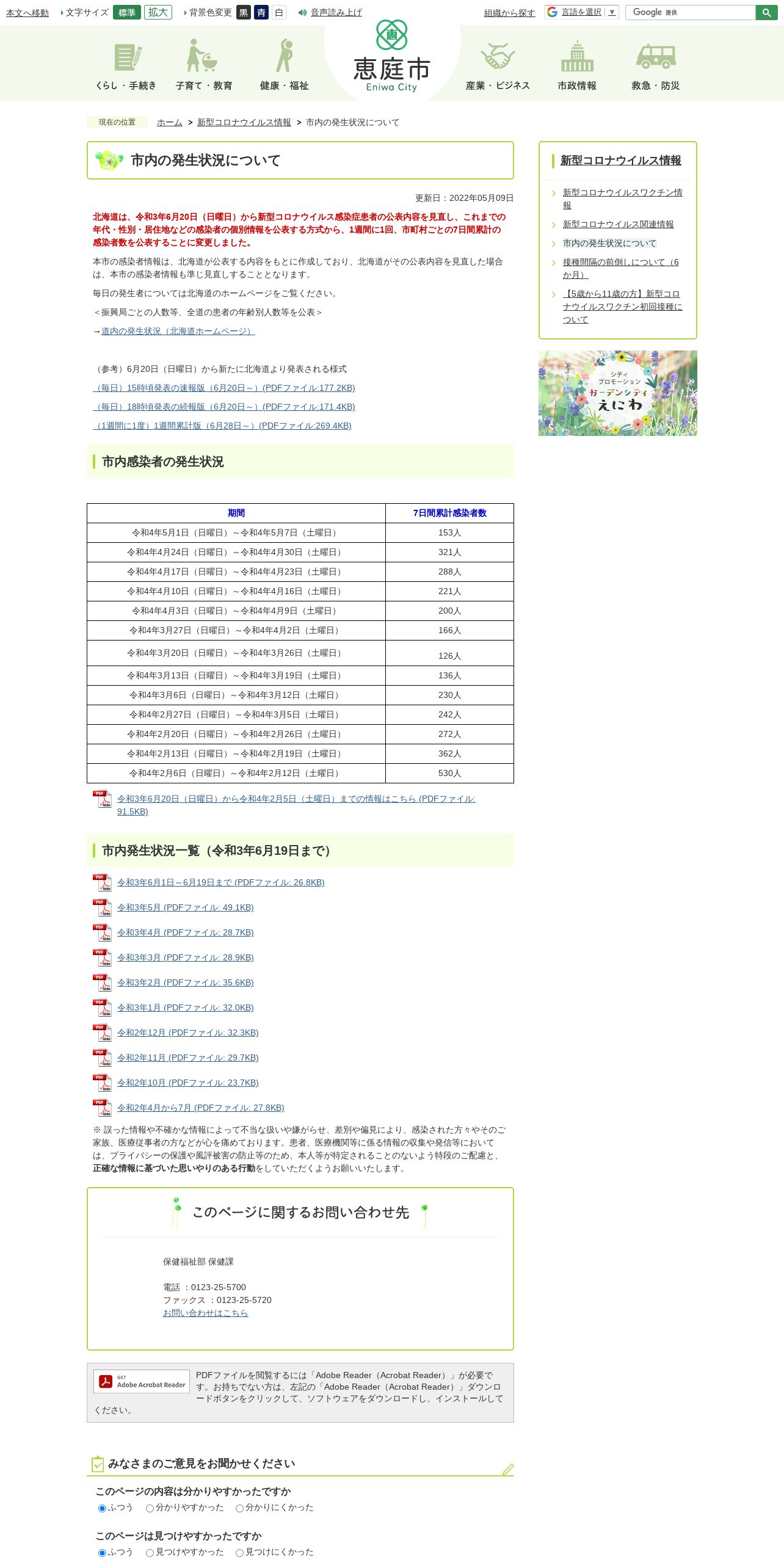Select ふつう for page clarity question
The width and height of the screenshot is (784, 1568).
point(103,1508)
